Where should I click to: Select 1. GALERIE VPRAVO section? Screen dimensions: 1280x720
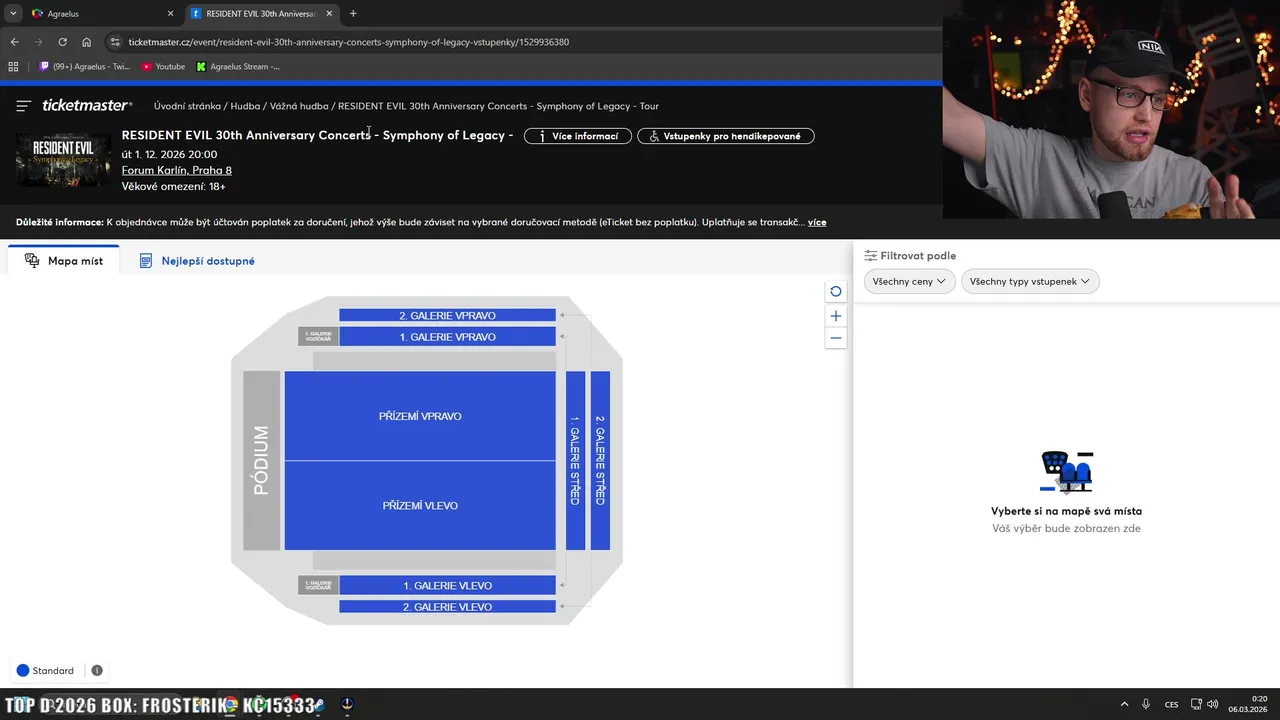[447, 337]
